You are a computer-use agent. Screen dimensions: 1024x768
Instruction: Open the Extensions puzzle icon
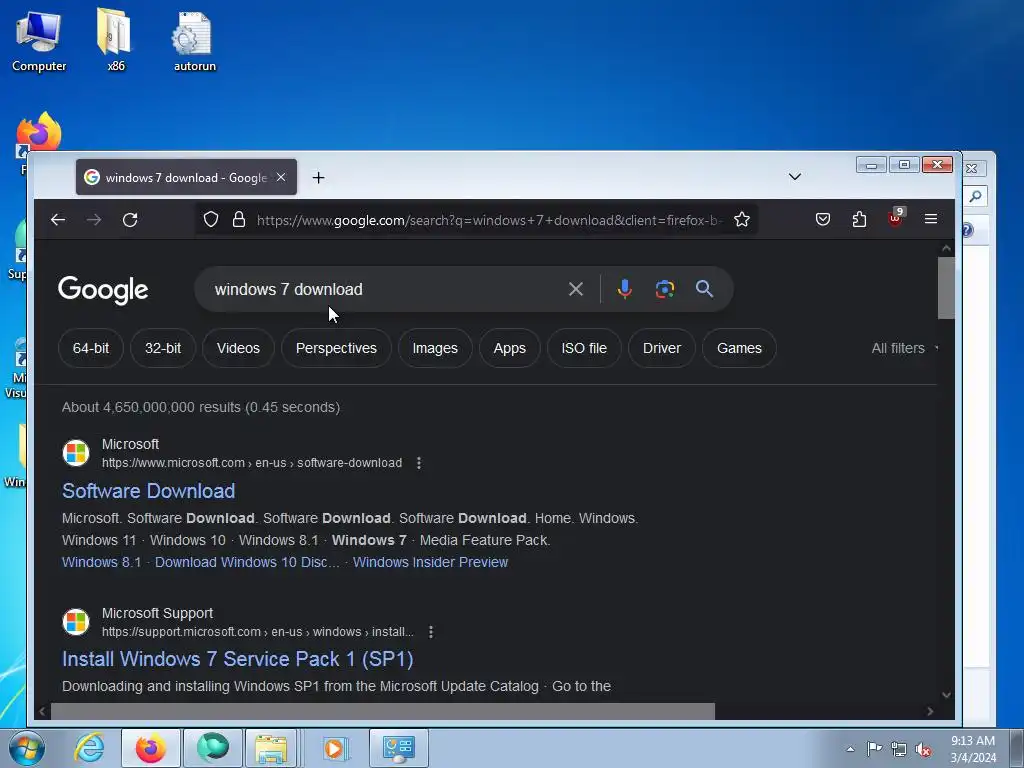point(859,219)
